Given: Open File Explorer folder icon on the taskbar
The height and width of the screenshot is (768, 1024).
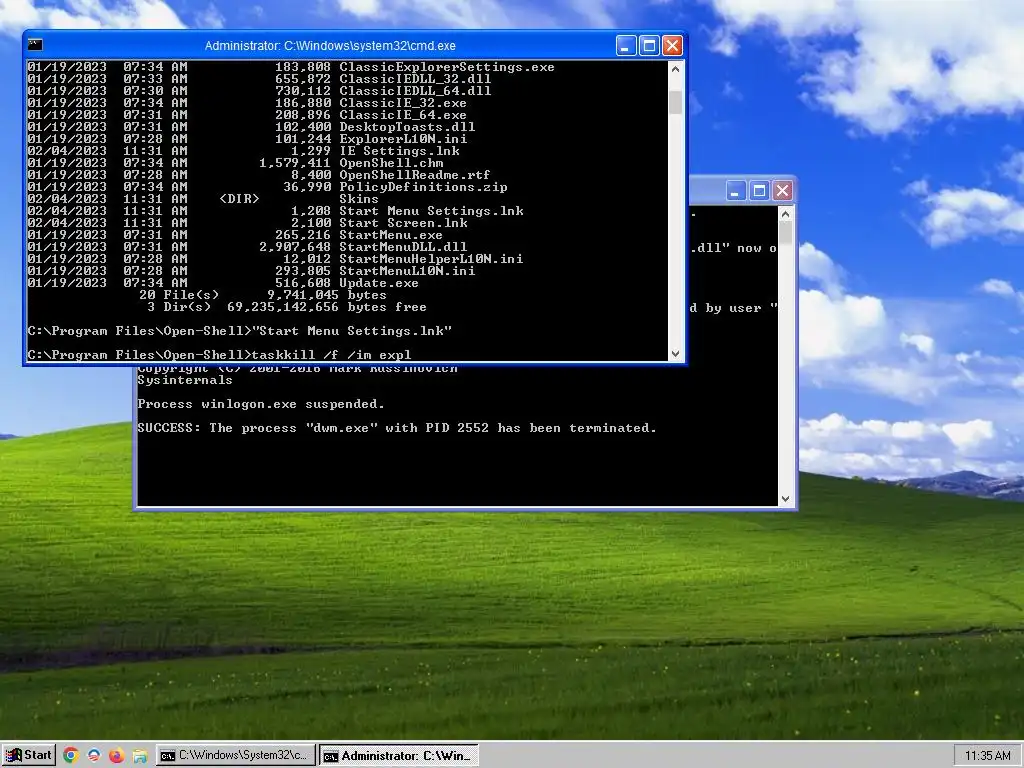Looking at the screenshot, I should click(140, 756).
